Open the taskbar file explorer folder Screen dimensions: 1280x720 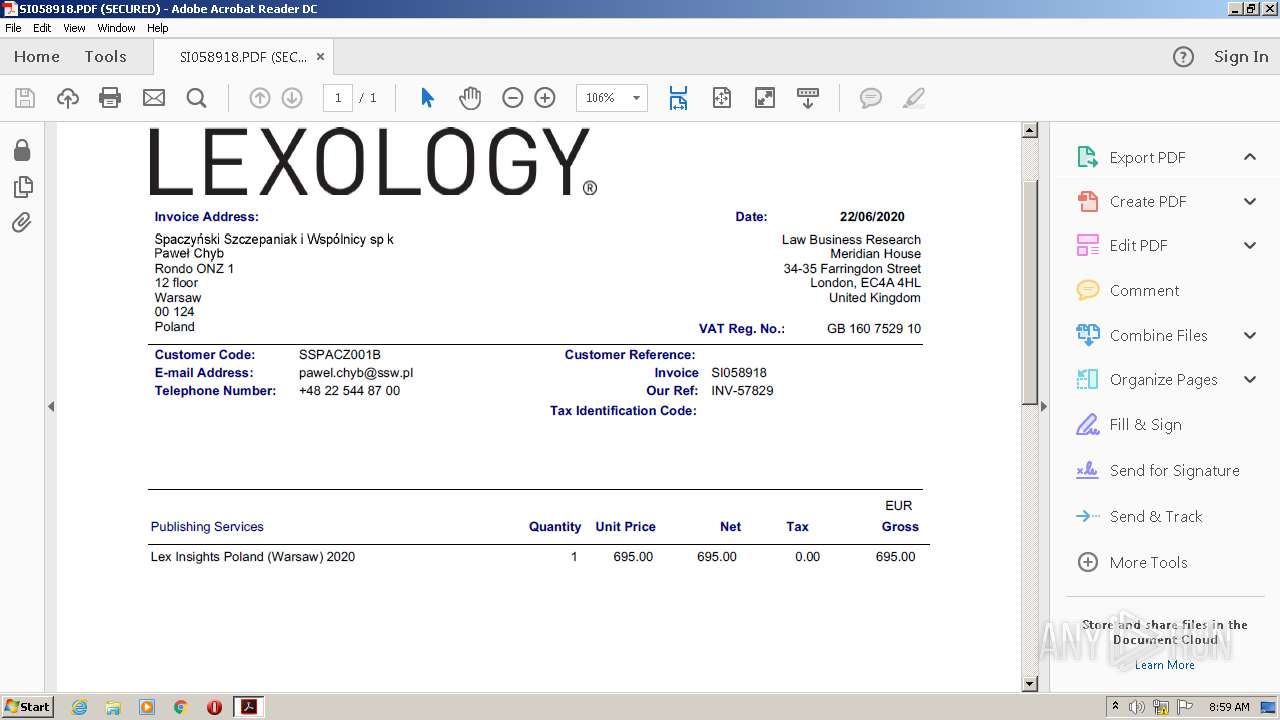[113, 707]
